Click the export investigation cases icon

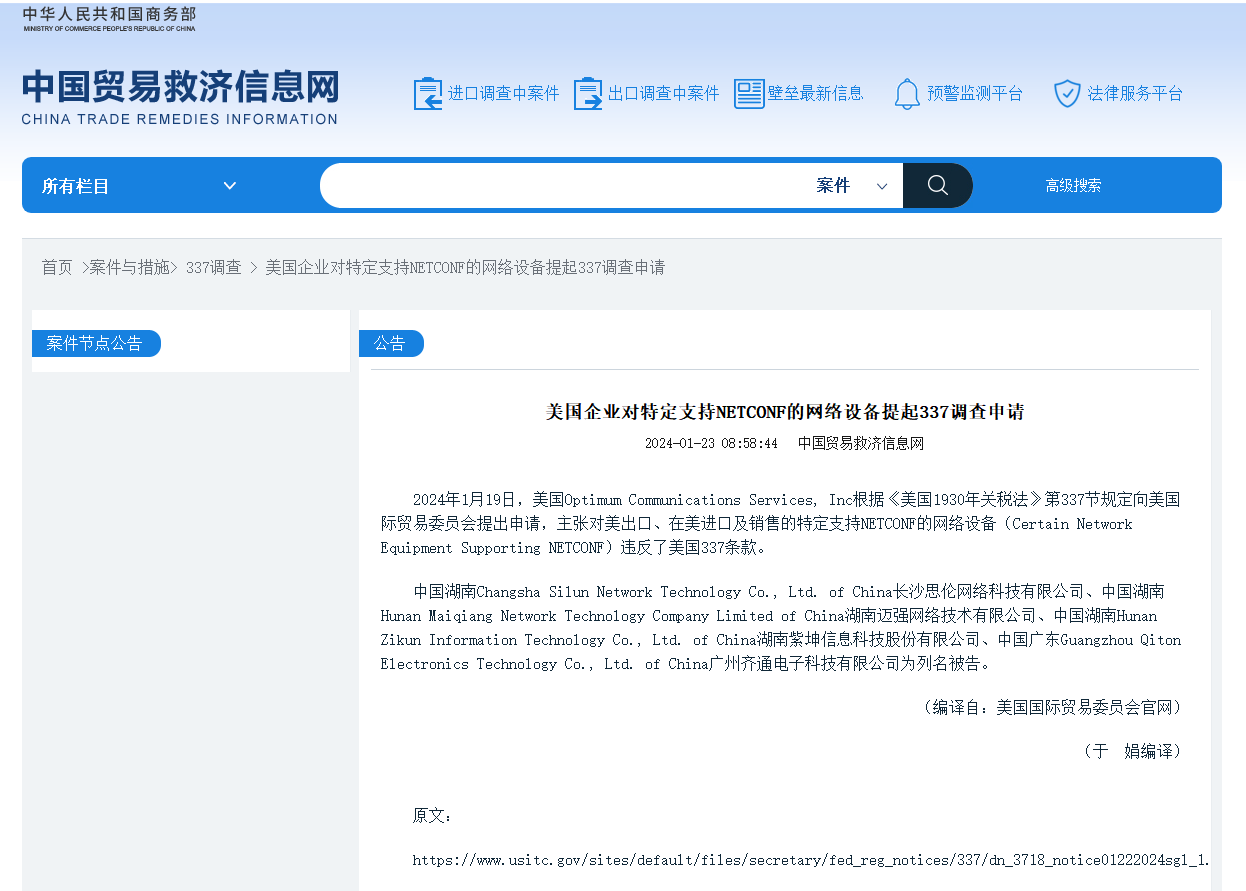click(x=588, y=94)
